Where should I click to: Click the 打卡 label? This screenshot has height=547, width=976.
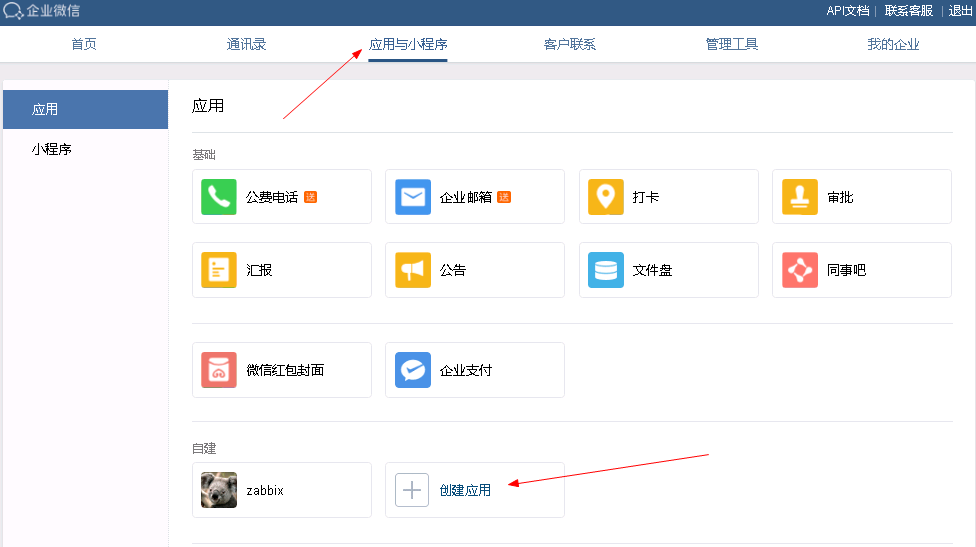point(645,197)
